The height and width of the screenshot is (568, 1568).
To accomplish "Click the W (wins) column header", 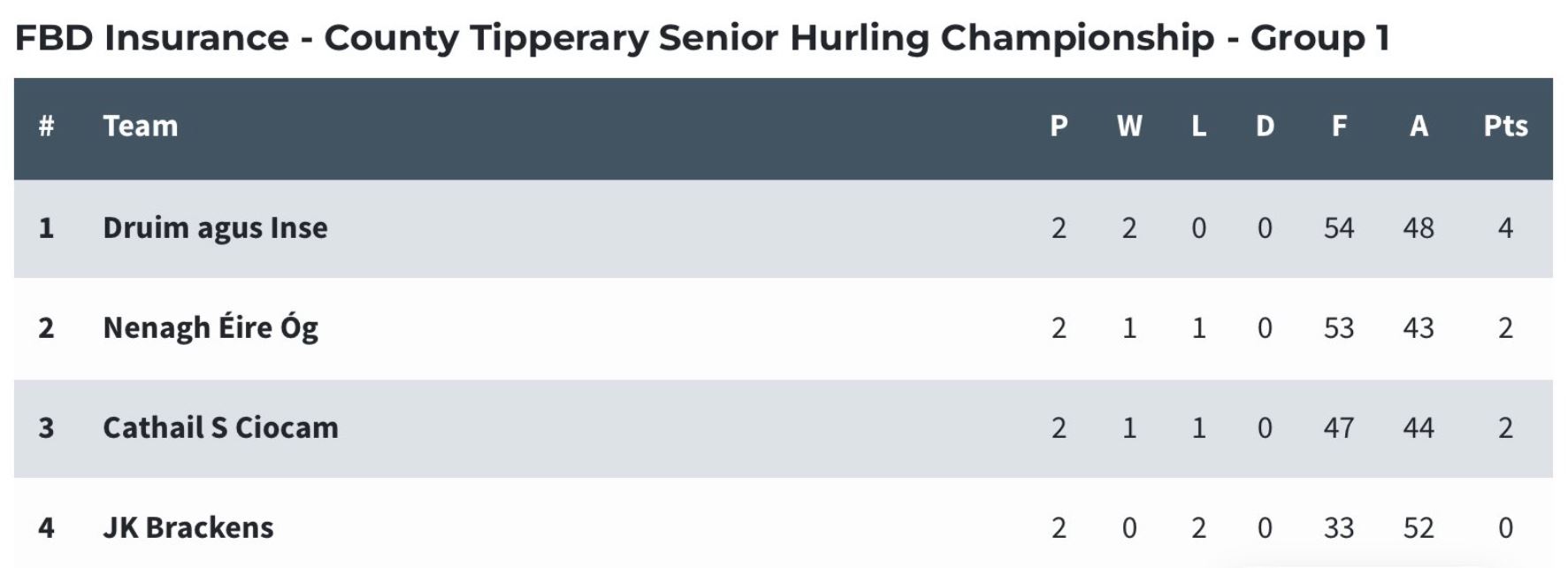I will [x=1129, y=126].
